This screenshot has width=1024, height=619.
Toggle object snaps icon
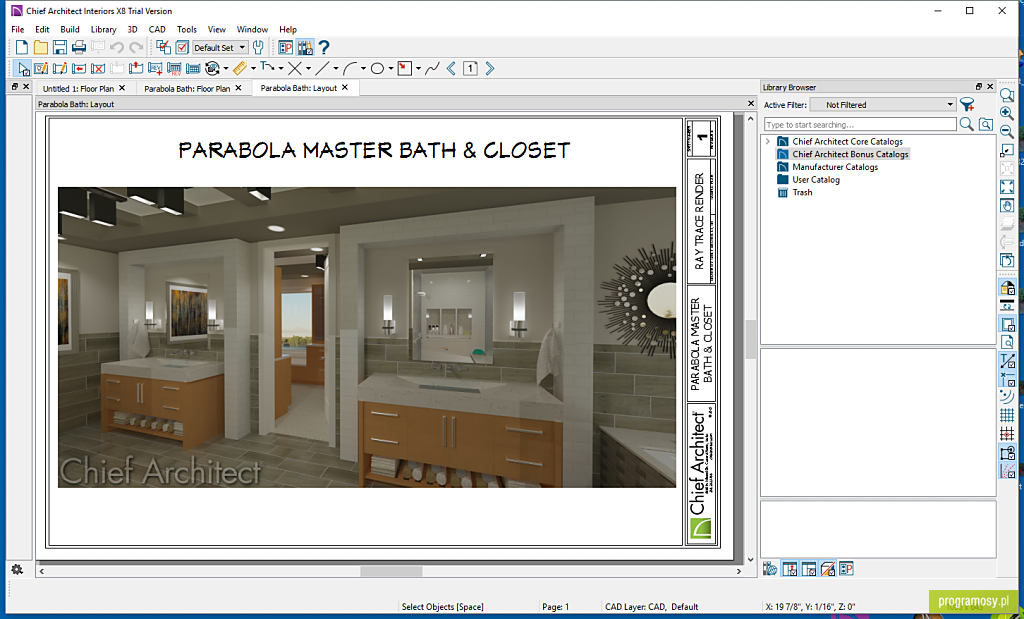pos(1006,452)
